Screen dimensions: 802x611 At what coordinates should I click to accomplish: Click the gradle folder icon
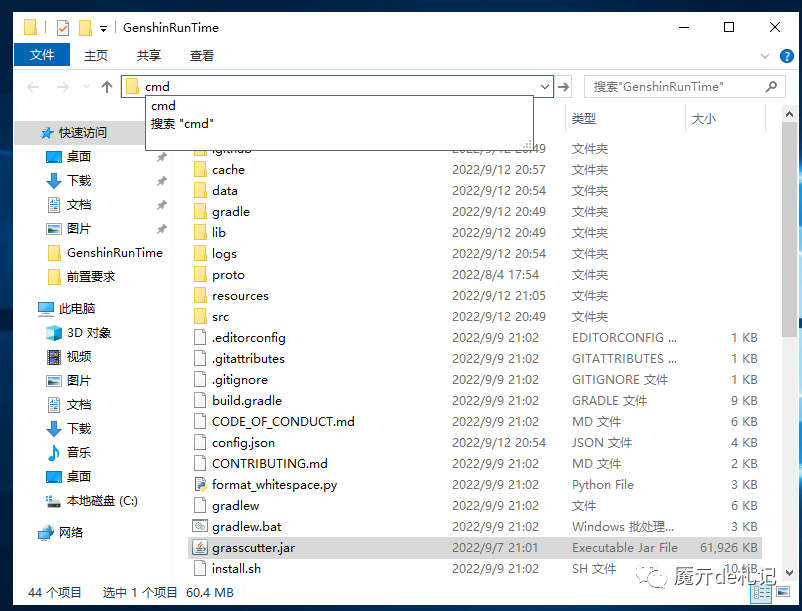pyautogui.click(x=200, y=212)
